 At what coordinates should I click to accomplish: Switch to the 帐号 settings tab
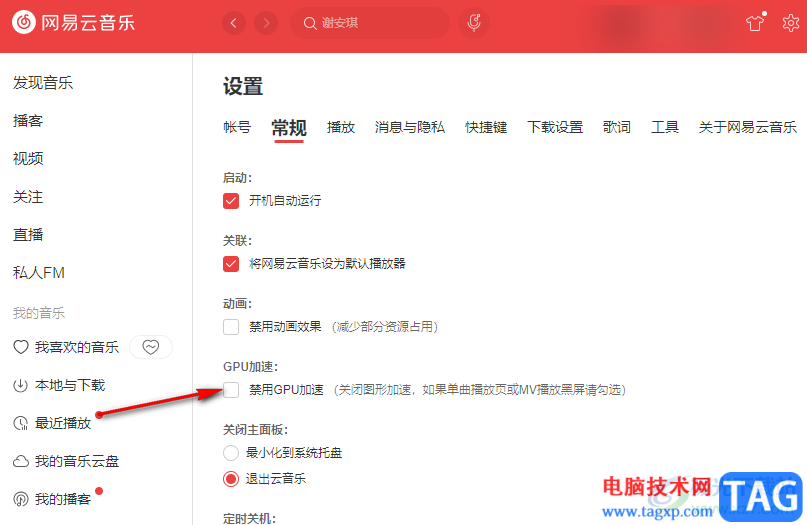pos(237,127)
